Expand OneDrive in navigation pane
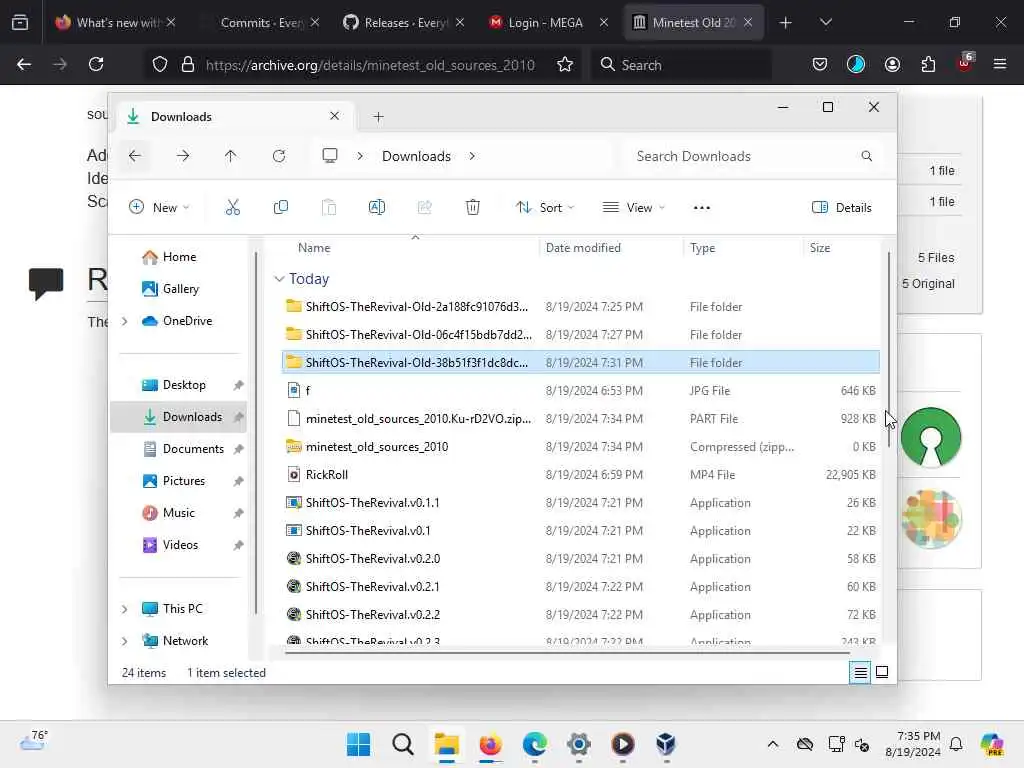The height and width of the screenshot is (768, 1024). [x=125, y=321]
